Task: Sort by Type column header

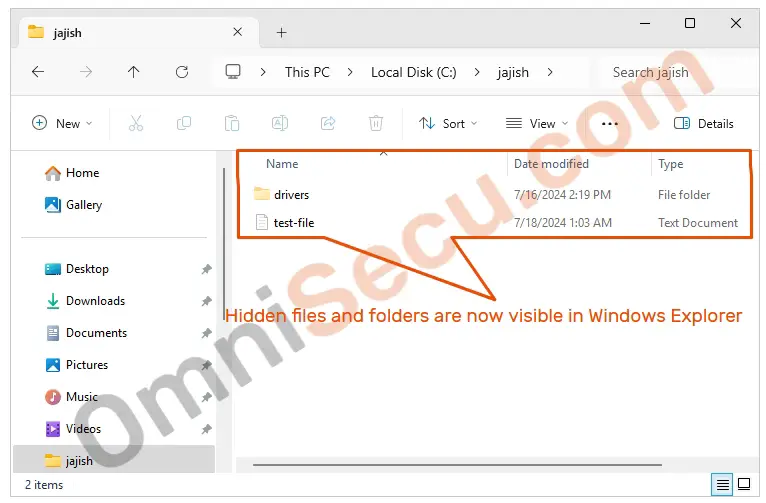Action: pyautogui.click(x=670, y=164)
